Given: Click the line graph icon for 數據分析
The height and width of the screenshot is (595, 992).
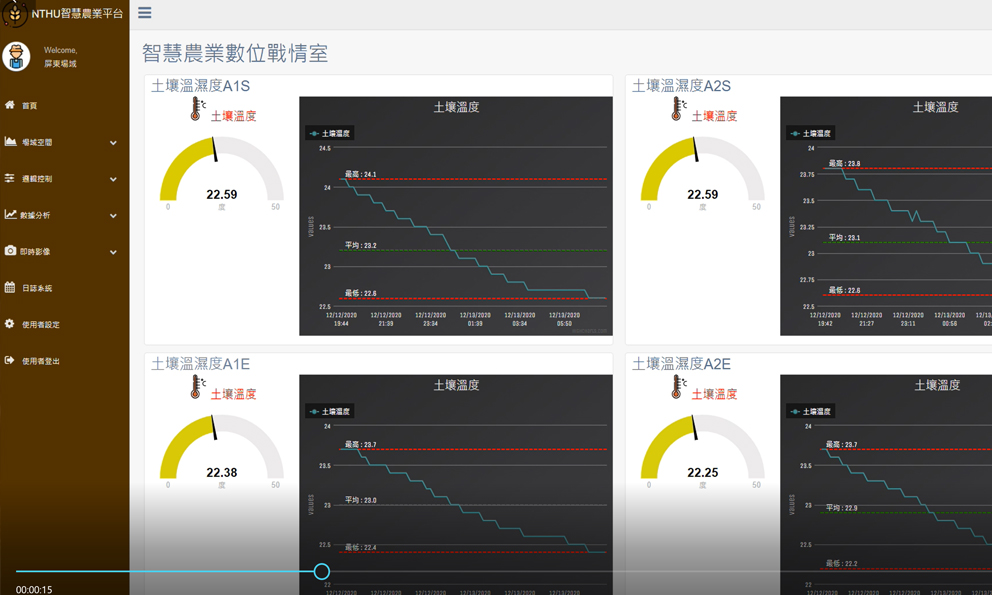Looking at the screenshot, I should 10,215.
